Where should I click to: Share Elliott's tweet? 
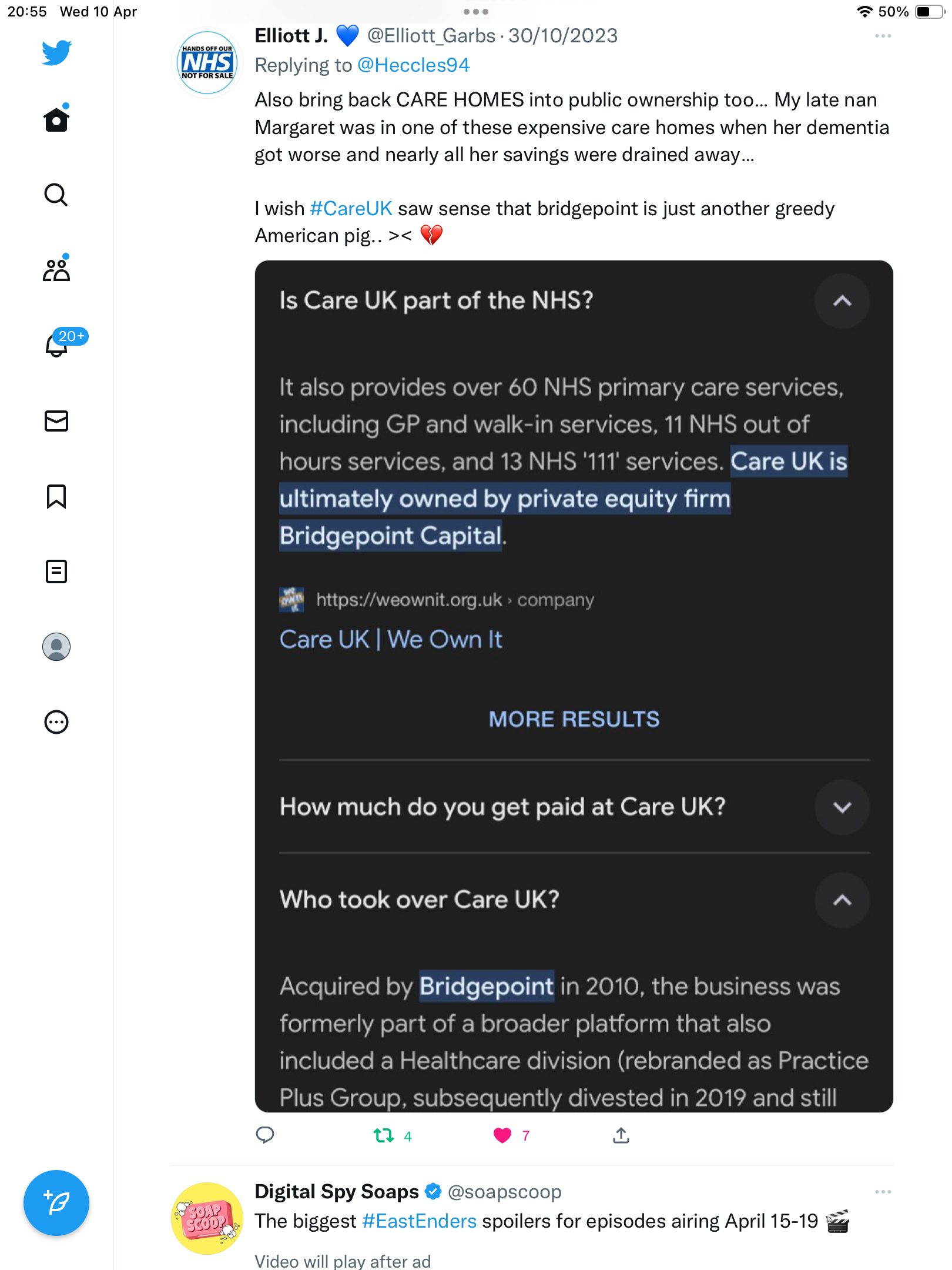coord(621,1135)
